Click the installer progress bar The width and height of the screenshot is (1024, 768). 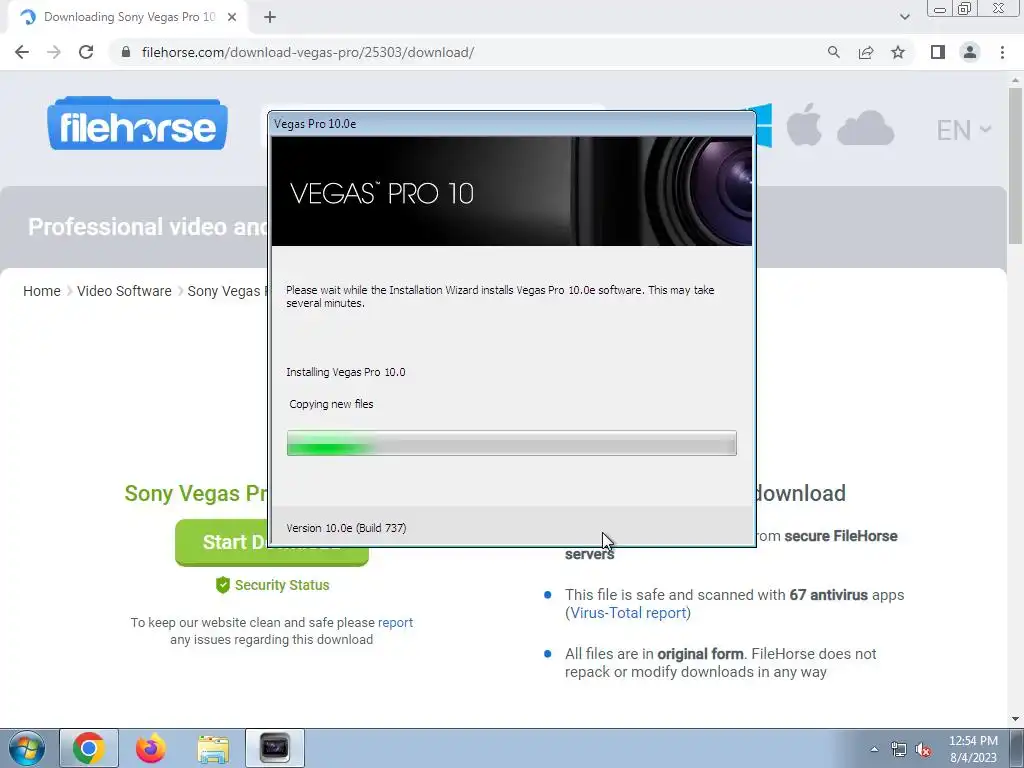tap(511, 443)
